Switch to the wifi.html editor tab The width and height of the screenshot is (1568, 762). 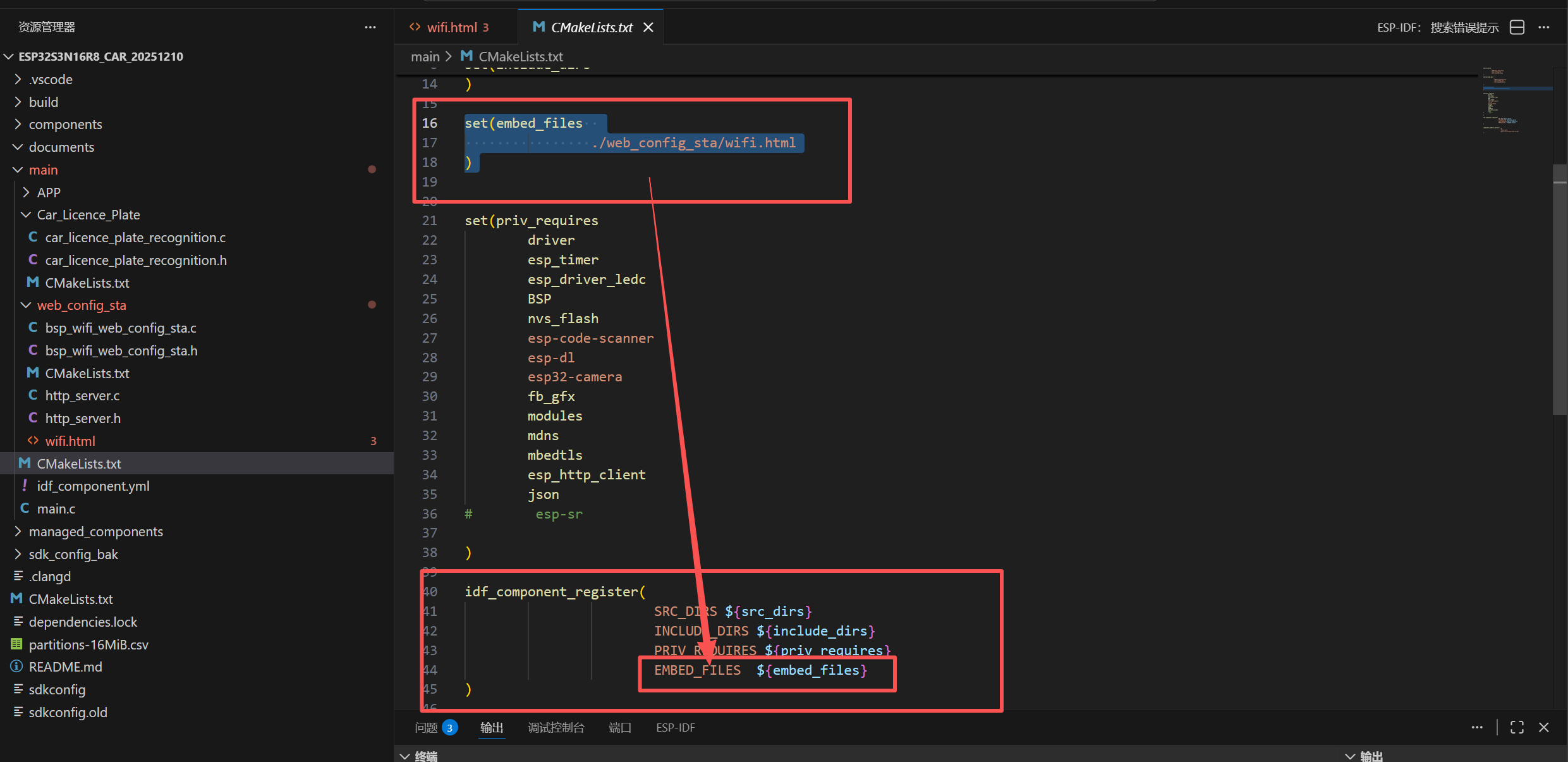[x=451, y=27]
